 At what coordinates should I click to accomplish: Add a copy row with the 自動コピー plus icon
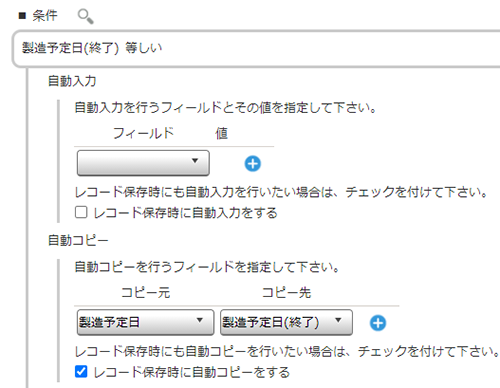click(x=378, y=323)
